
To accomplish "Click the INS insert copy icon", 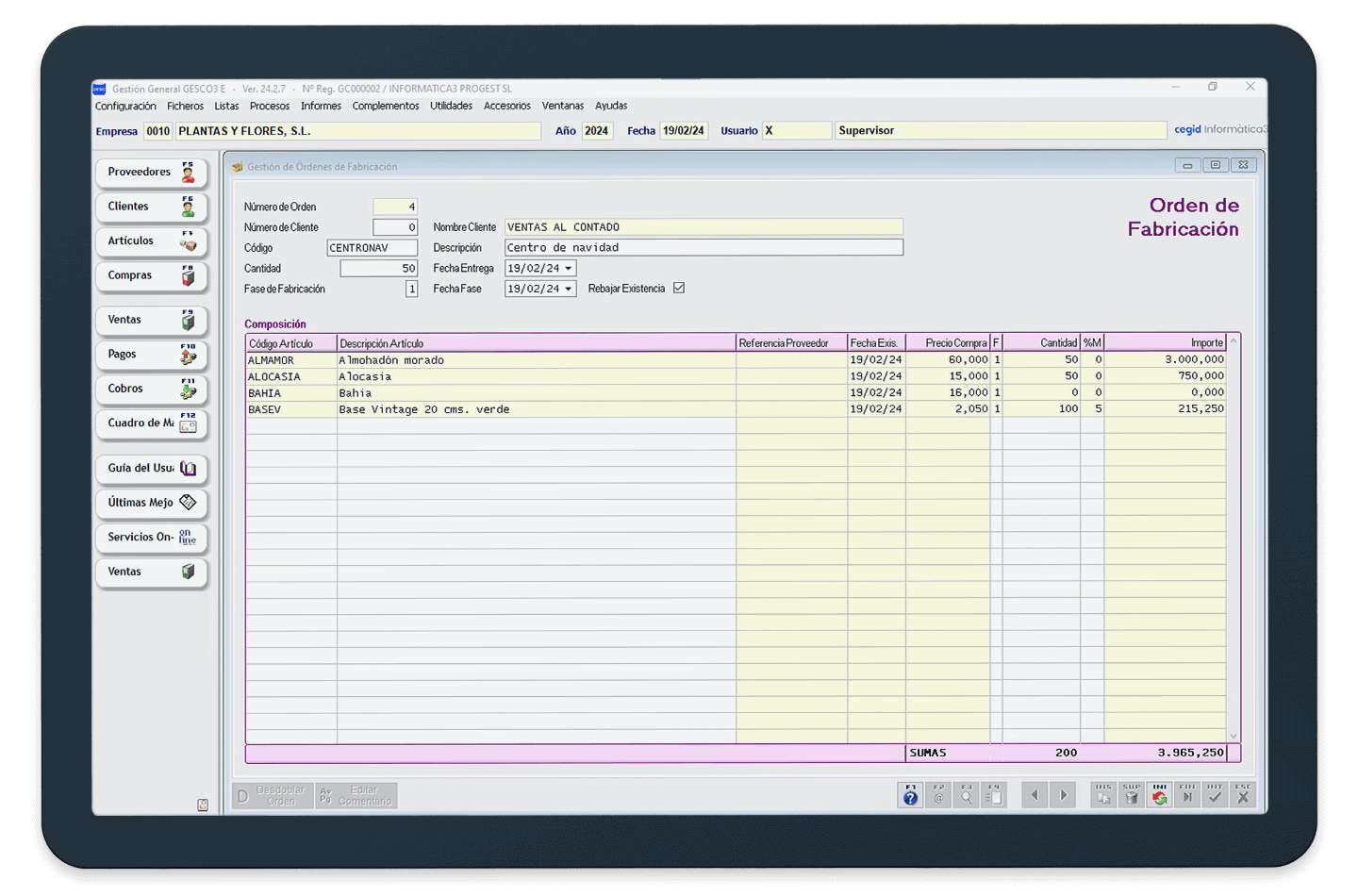I will coord(1103,795).
